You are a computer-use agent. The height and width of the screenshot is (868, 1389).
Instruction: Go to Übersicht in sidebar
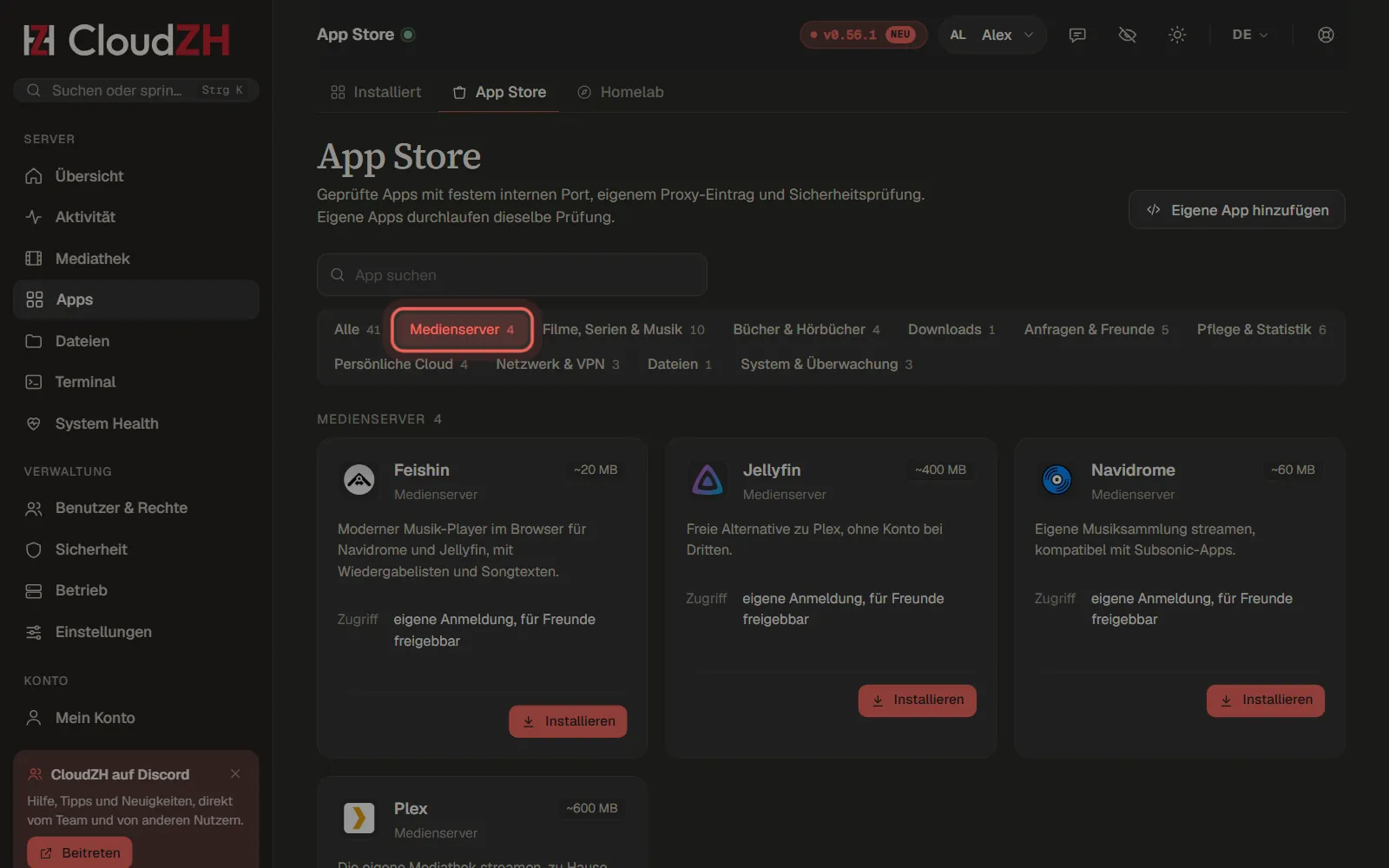click(x=136, y=176)
